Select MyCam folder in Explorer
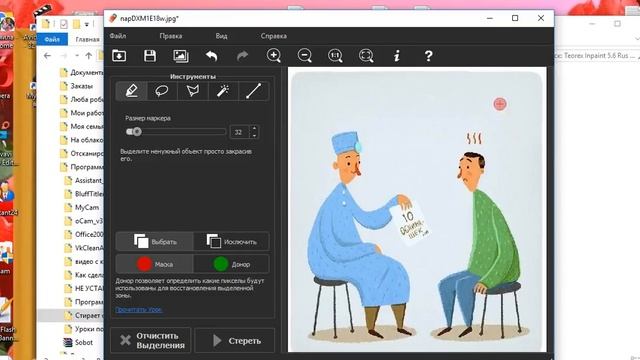Viewport: 640px width, 360px height. [x=82, y=207]
